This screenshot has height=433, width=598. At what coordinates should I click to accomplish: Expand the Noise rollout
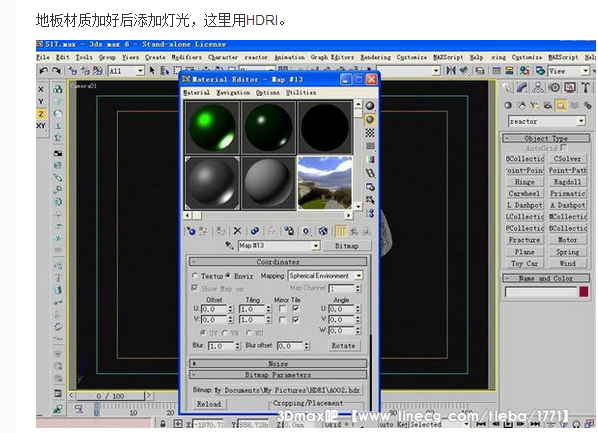[278, 364]
